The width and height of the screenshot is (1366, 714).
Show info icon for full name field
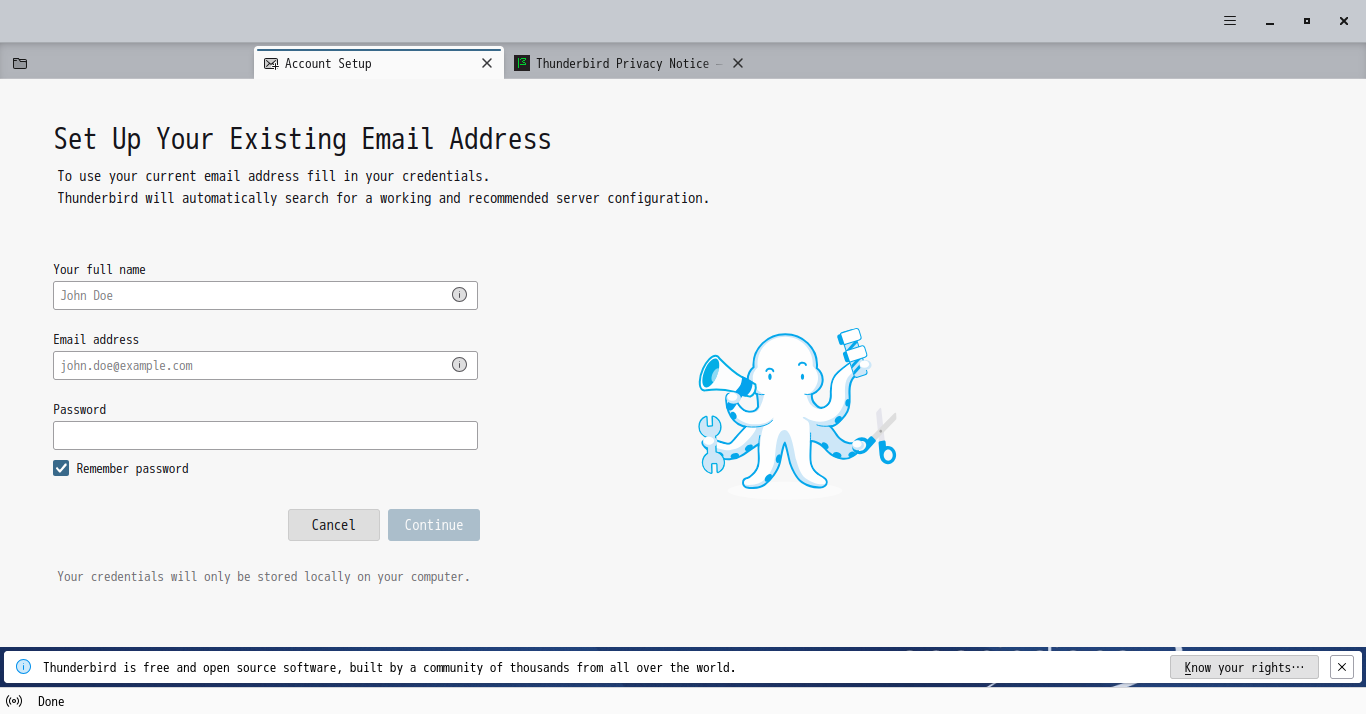tap(459, 295)
